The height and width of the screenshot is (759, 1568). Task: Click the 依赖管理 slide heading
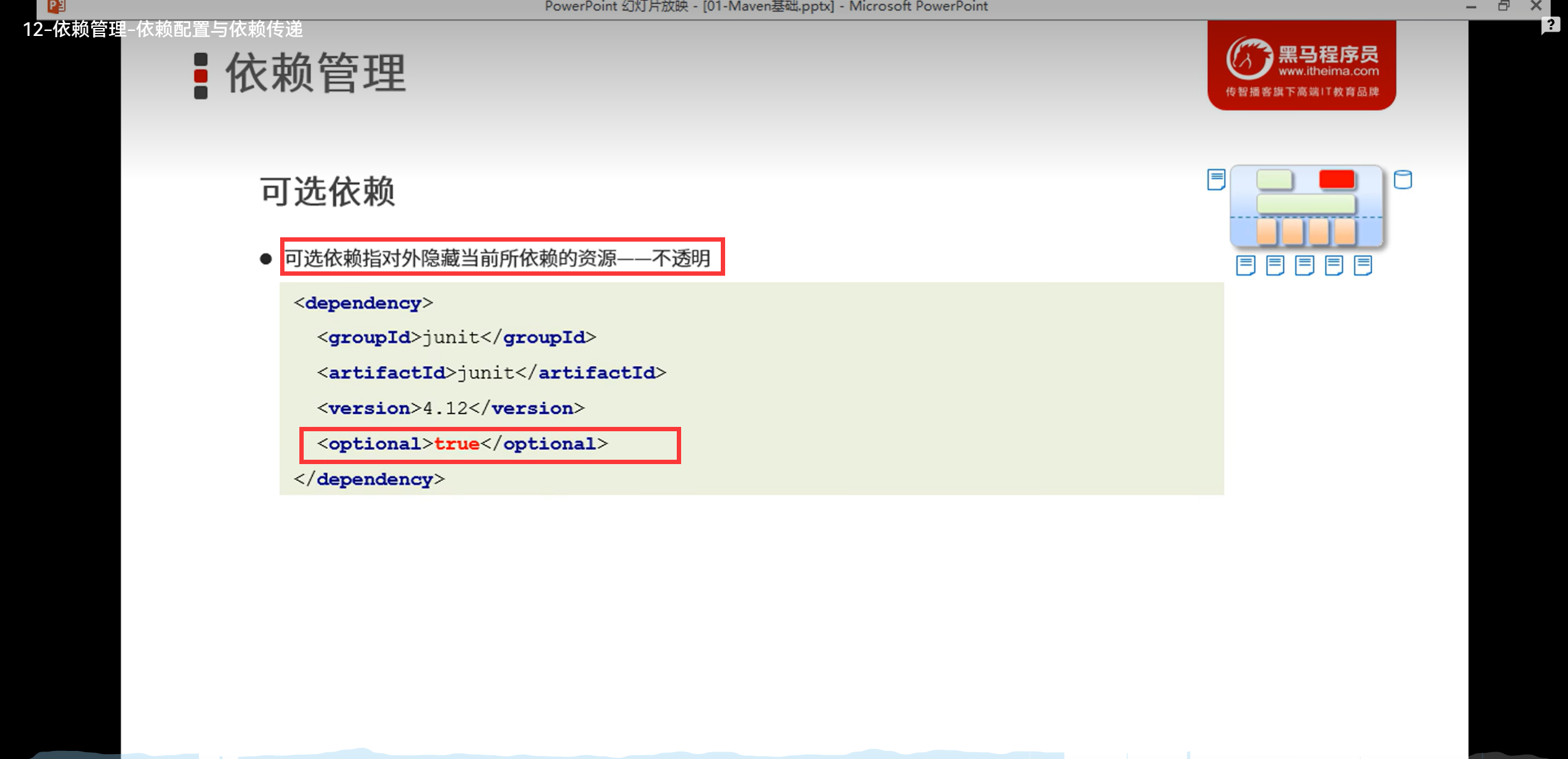(x=315, y=74)
